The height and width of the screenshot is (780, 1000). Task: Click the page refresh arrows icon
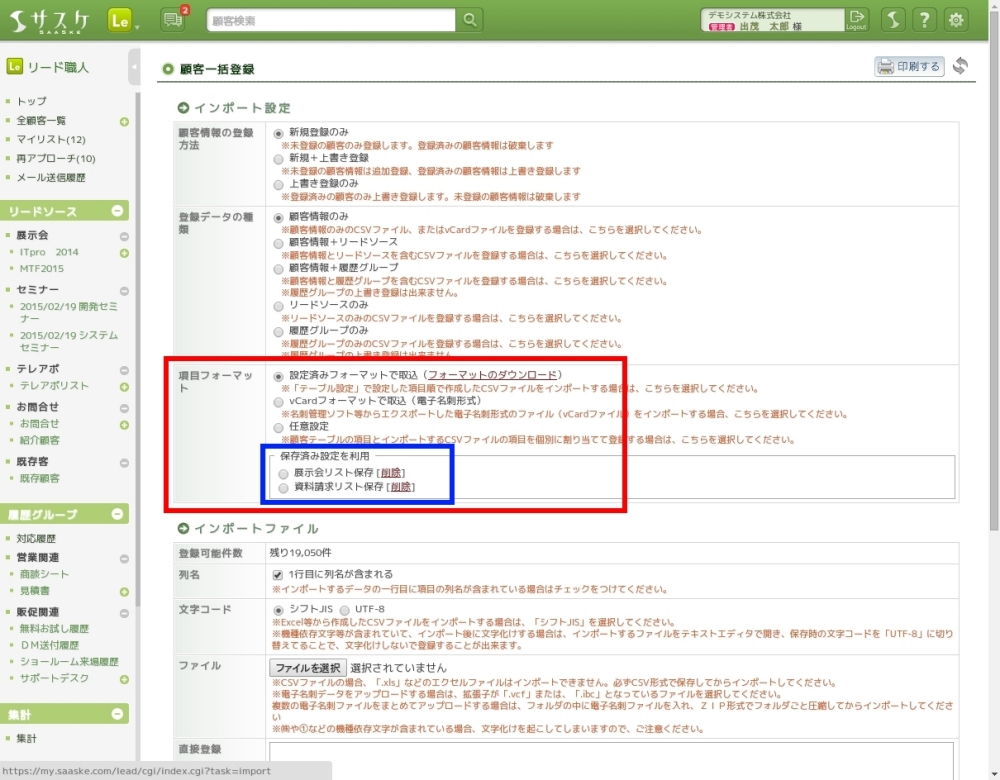[960, 66]
